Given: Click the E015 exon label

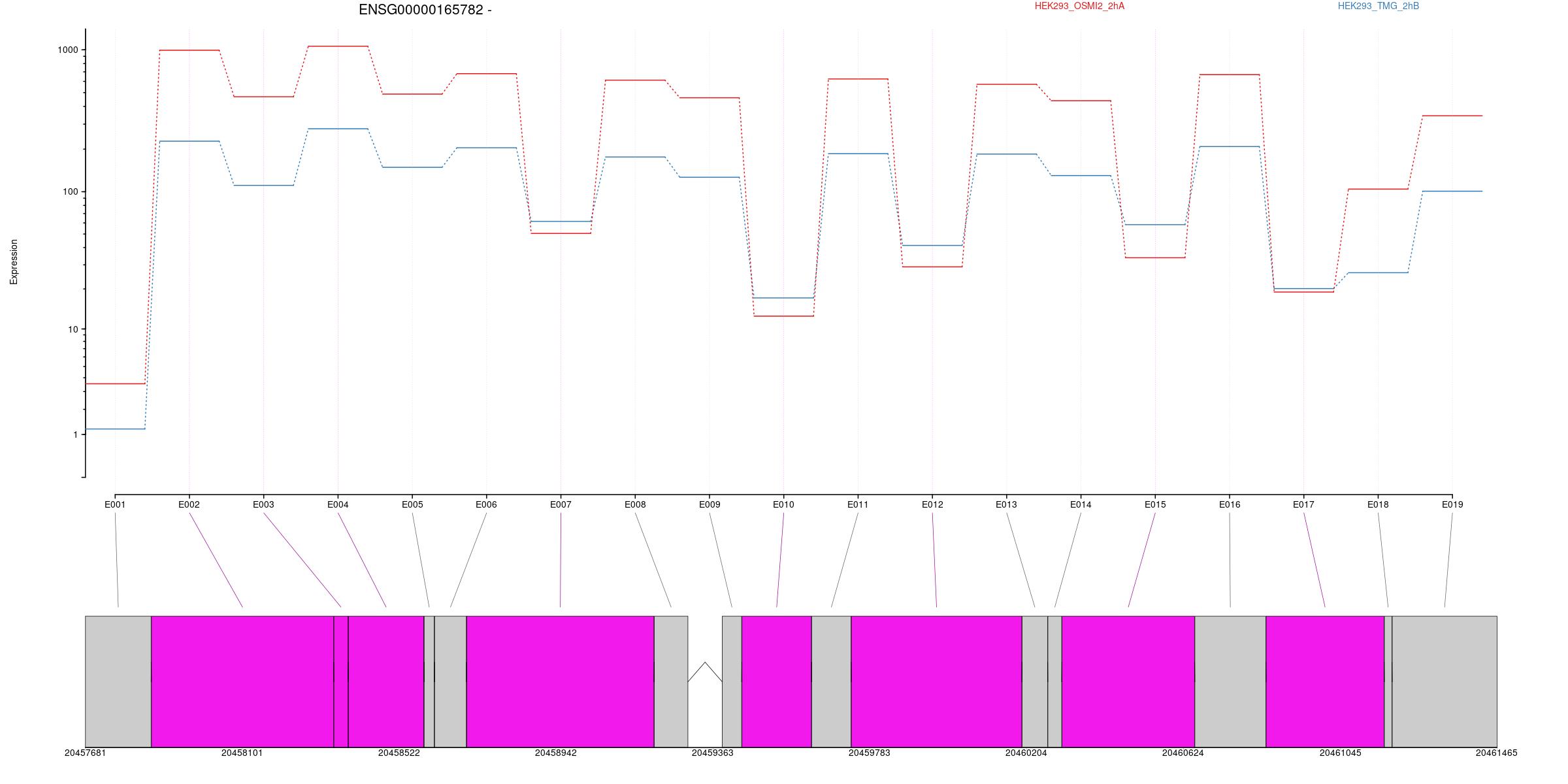Looking at the screenshot, I should pos(1155,504).
